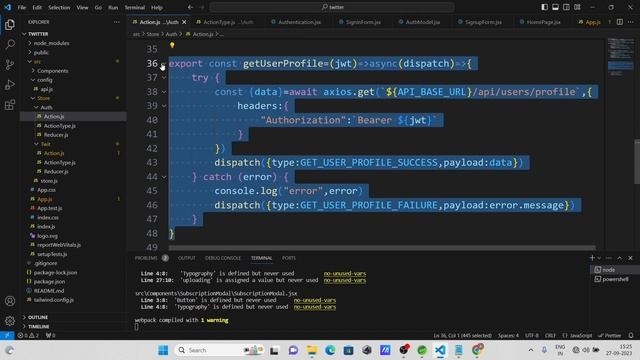Maximize the terminal panel
Screen dimensions: 640x360
620,258
